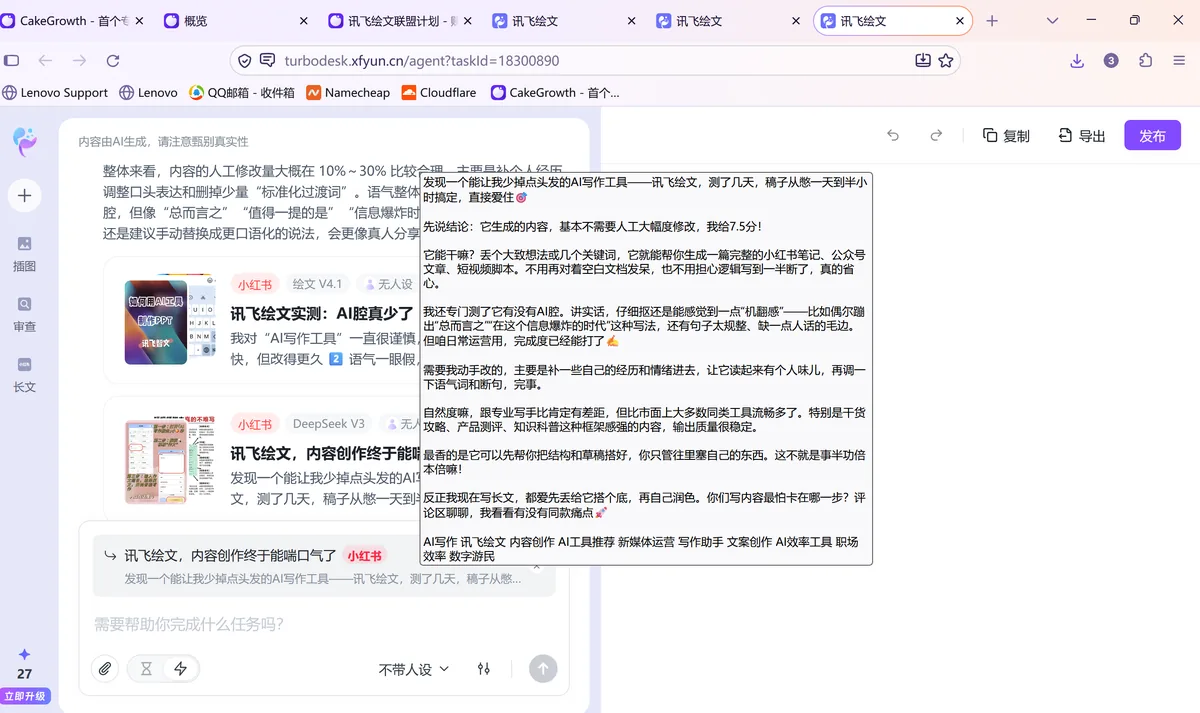Select the hourglass deep-thinking mode
This screenshot has width=1200, height=713.
[x=146, y=669]
